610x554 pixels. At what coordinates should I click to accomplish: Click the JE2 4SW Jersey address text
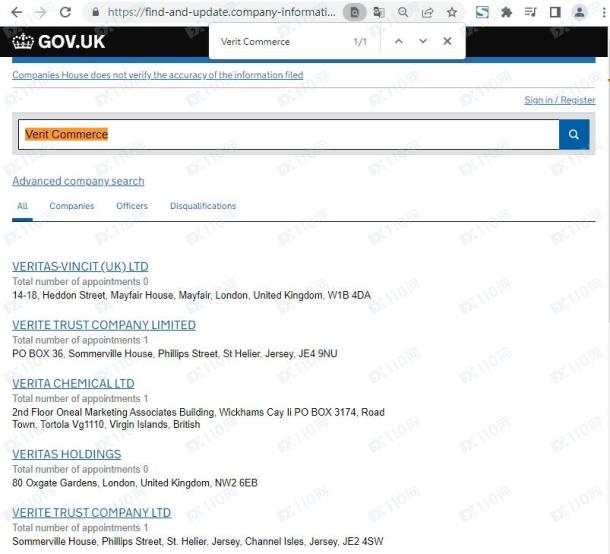pyautogui.click(x=198, y=541)
